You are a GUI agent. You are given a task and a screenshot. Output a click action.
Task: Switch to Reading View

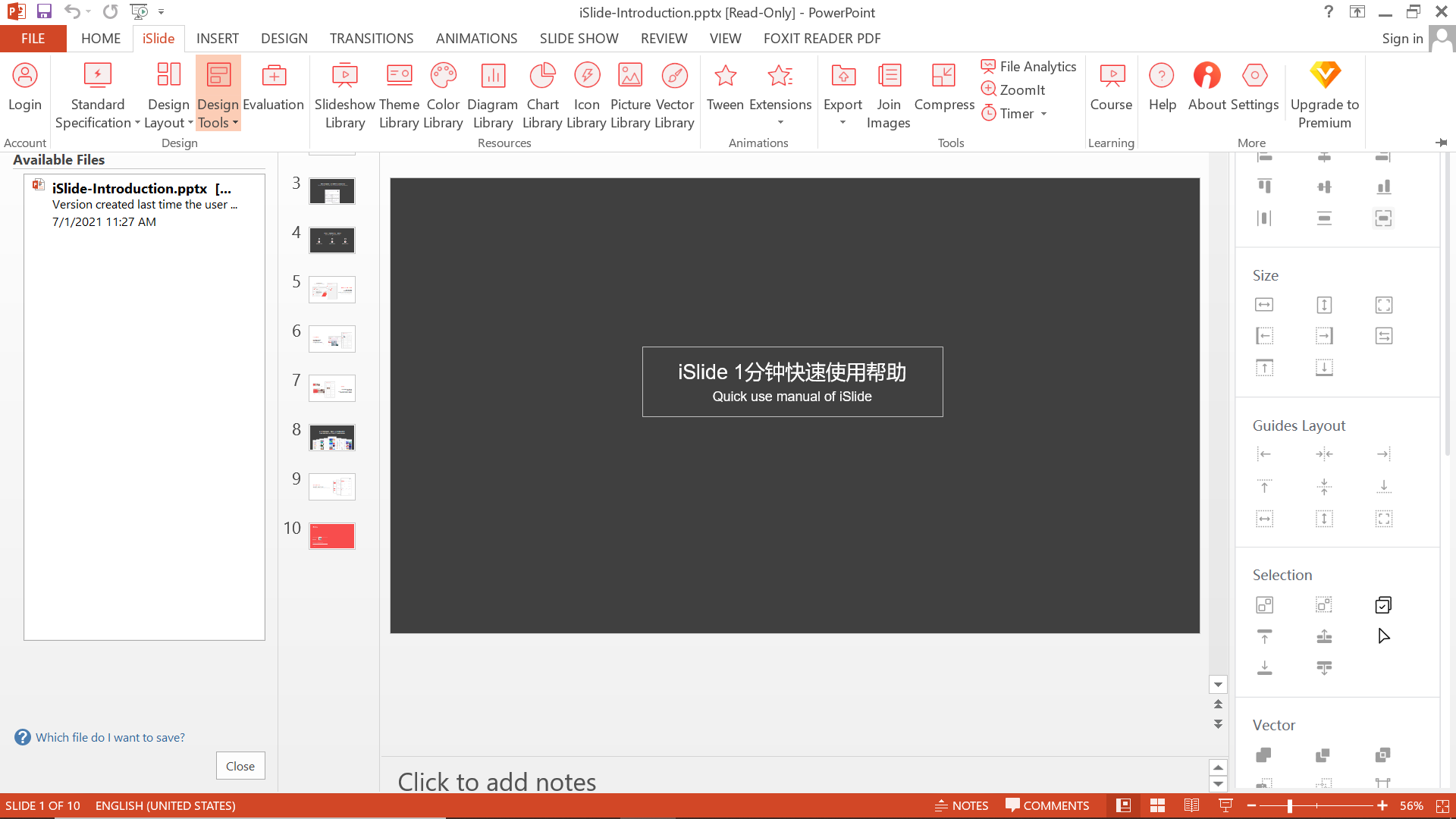(x=1191, y=805)
